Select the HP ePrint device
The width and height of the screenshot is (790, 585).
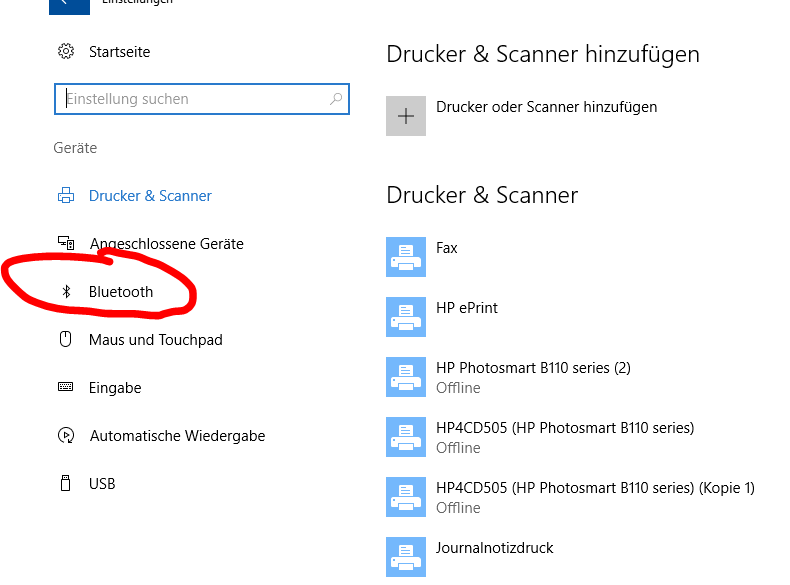click(x=467, y=308)
